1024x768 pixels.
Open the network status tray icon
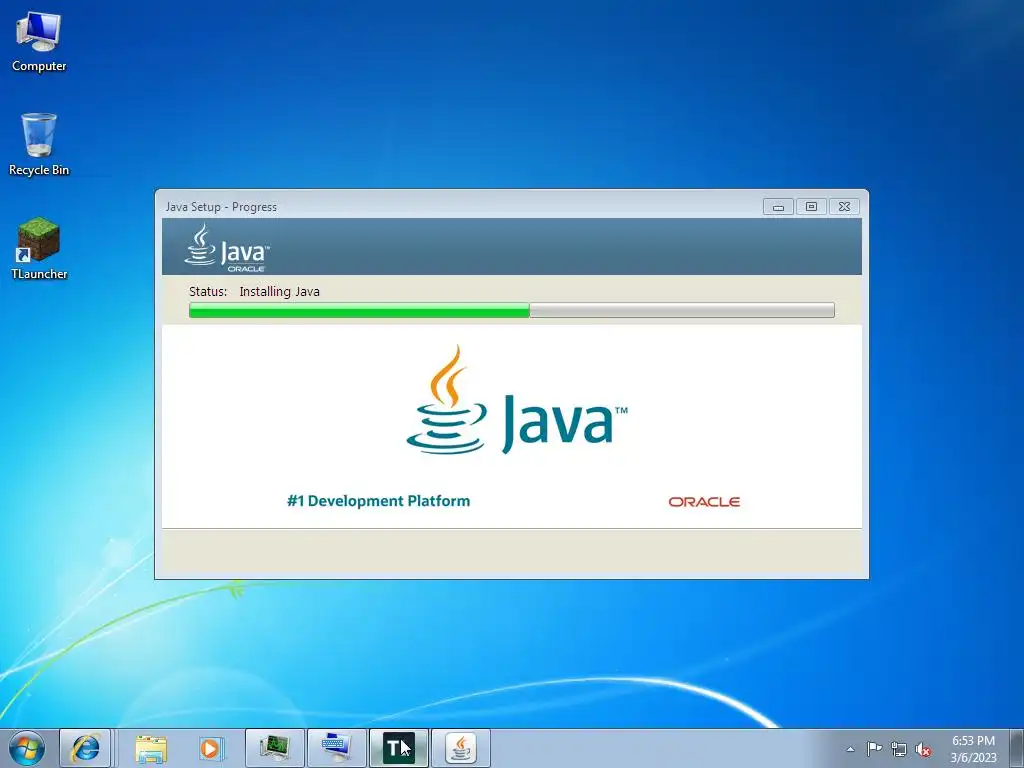pos(899,749)
